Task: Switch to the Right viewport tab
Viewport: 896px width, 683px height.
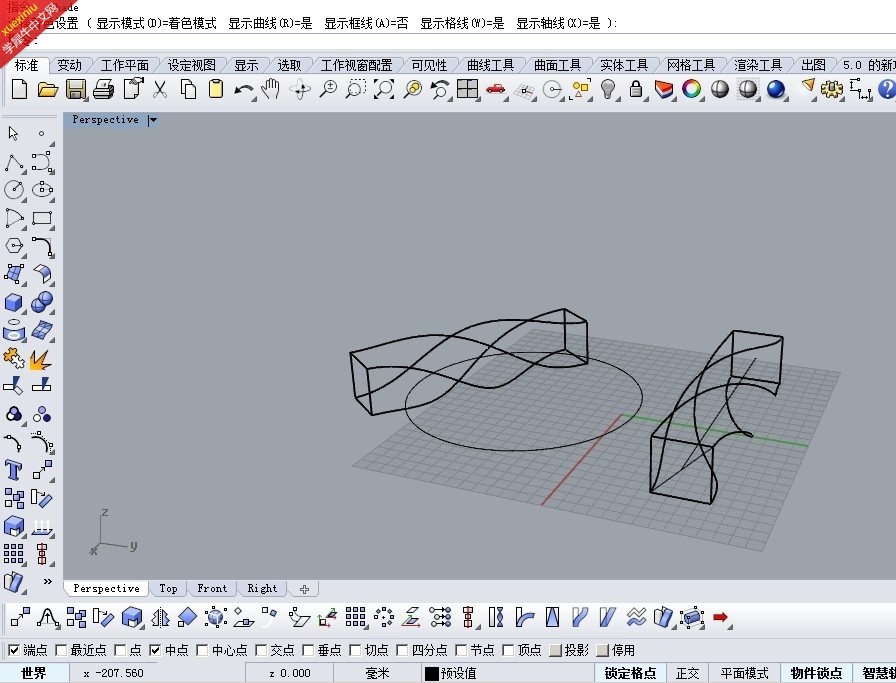Action: (262, 588)
